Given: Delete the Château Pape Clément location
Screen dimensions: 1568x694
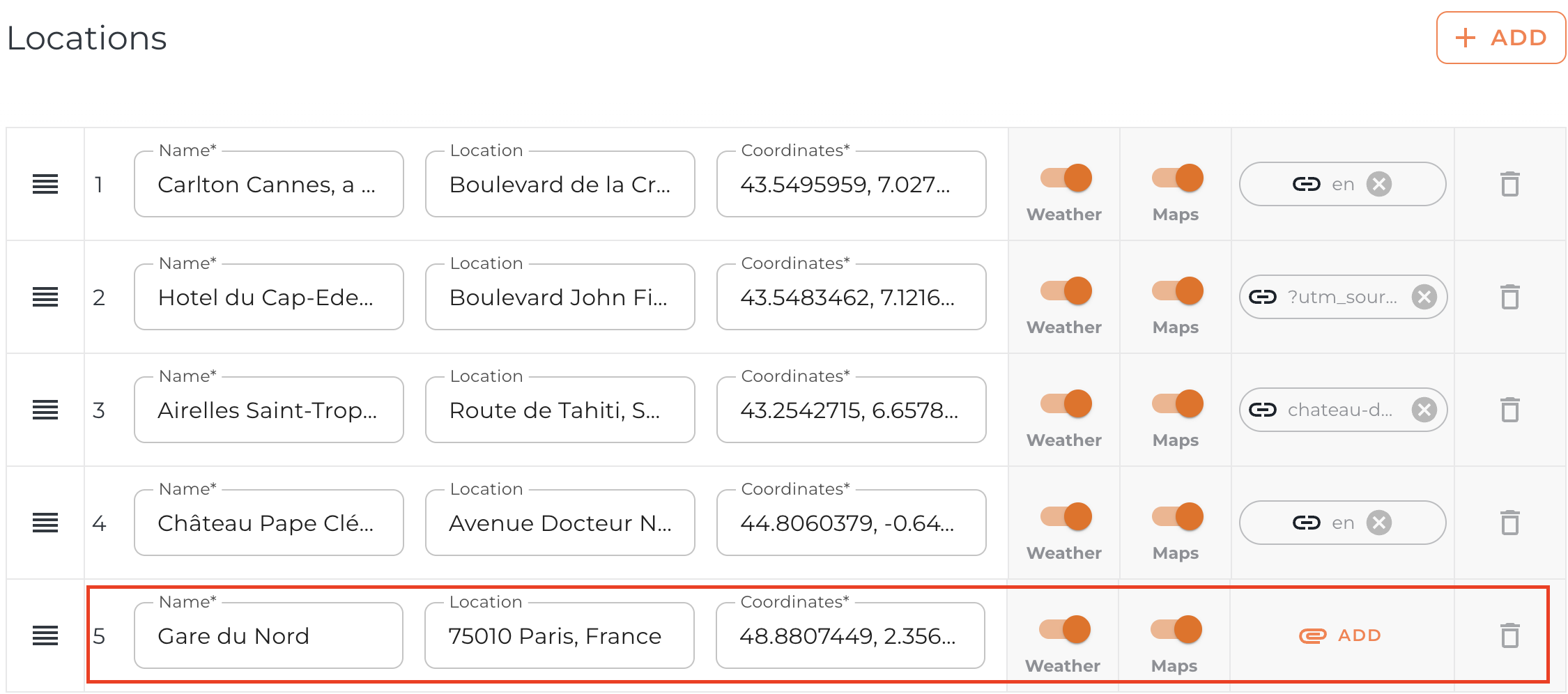Looking at the screenshot, I should coord(1509,523).
